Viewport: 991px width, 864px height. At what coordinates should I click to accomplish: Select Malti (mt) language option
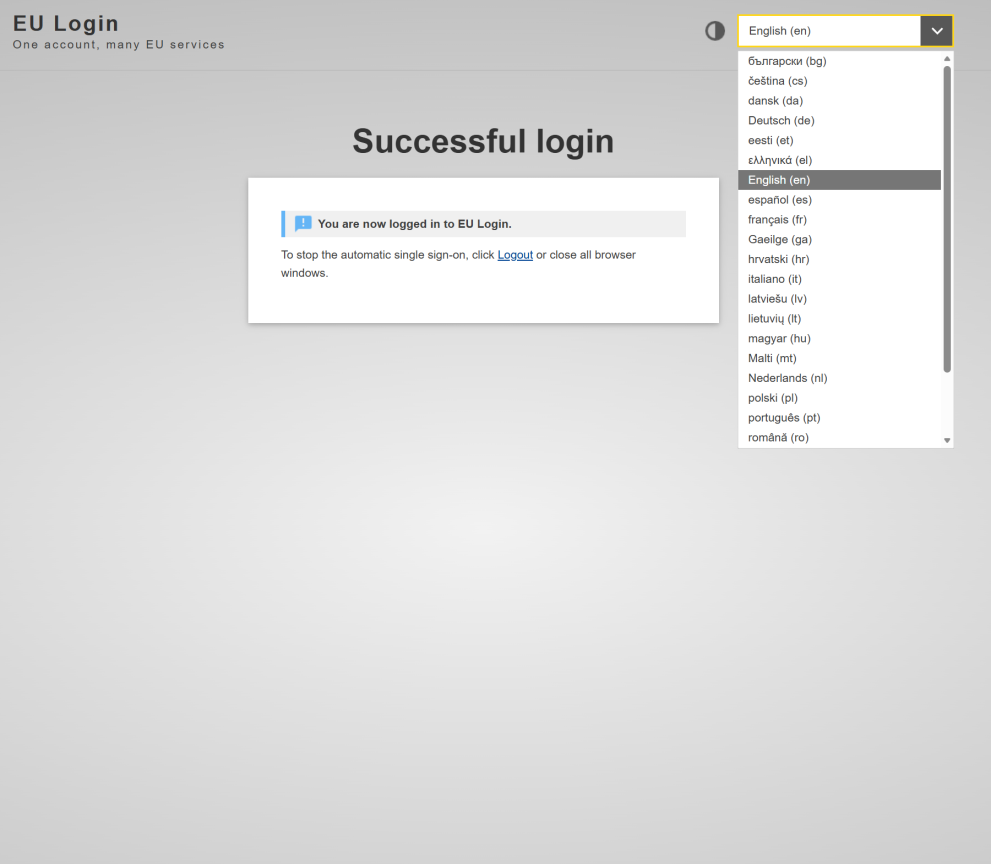[771, 358]
